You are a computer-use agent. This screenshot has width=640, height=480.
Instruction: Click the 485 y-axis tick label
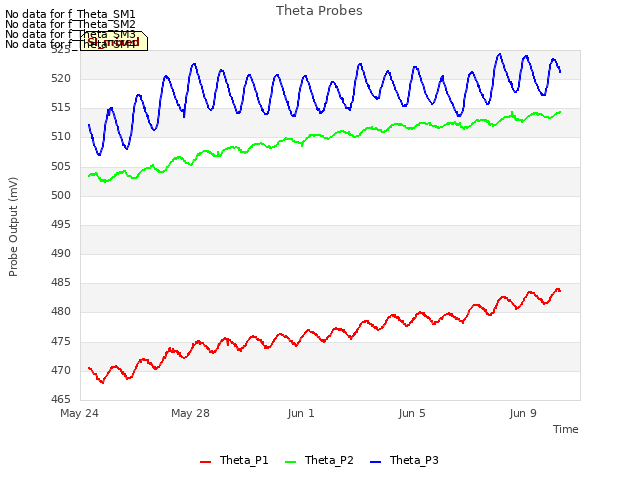pyautogui.click(x=61, y=282)
